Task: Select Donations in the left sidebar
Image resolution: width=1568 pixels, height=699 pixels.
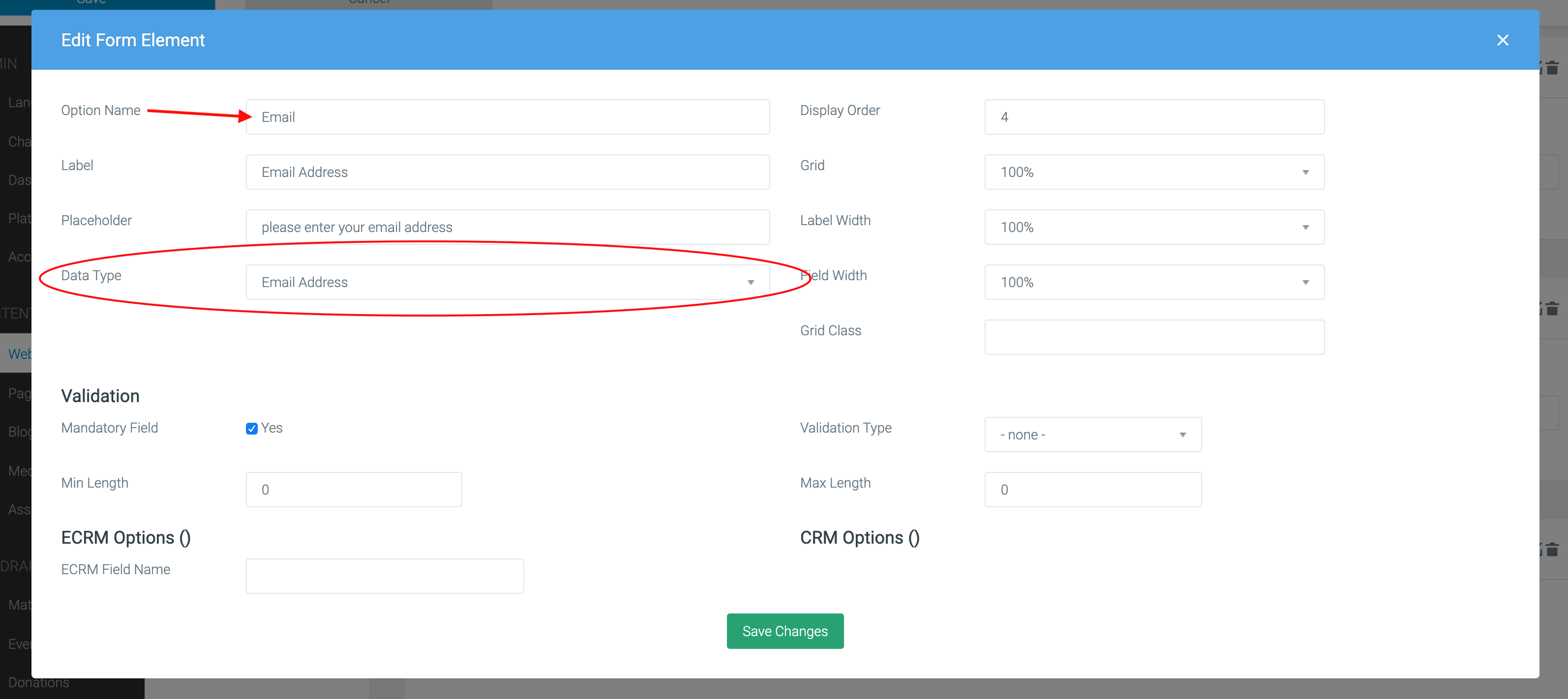Action: [38, 682]
